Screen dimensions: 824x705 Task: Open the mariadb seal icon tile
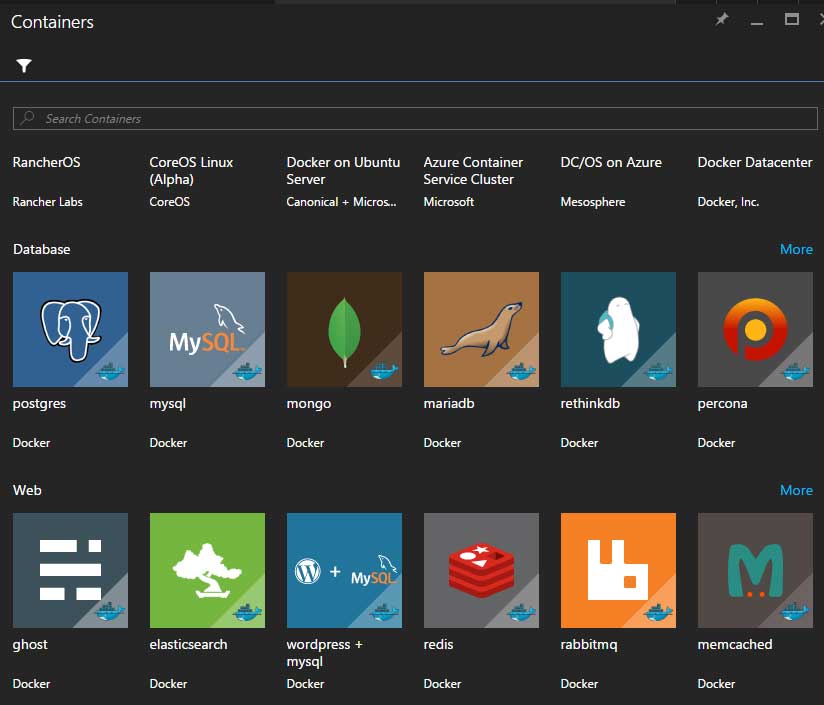(481, 329)
